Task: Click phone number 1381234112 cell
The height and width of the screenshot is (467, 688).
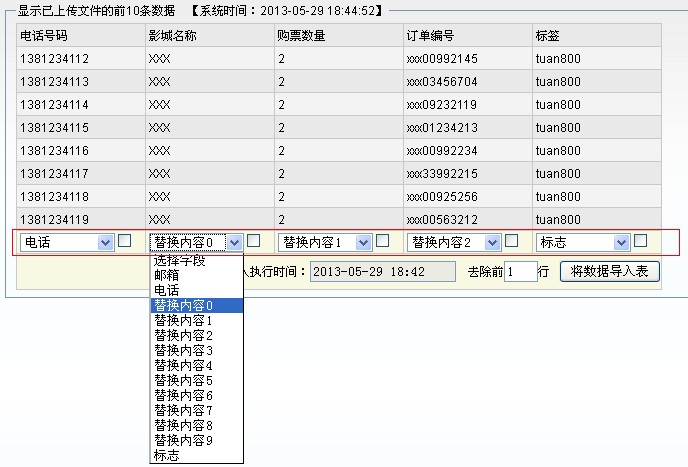Action: click(x=55, y=59)
